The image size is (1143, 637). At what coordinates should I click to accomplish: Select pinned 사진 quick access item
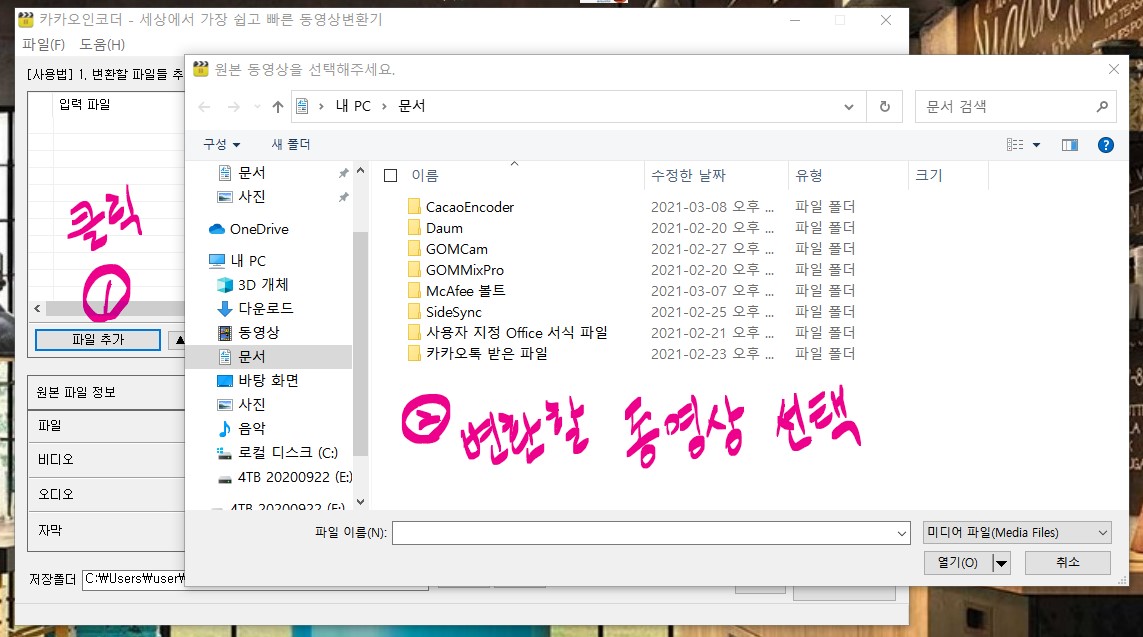click(x=251, y=197)
